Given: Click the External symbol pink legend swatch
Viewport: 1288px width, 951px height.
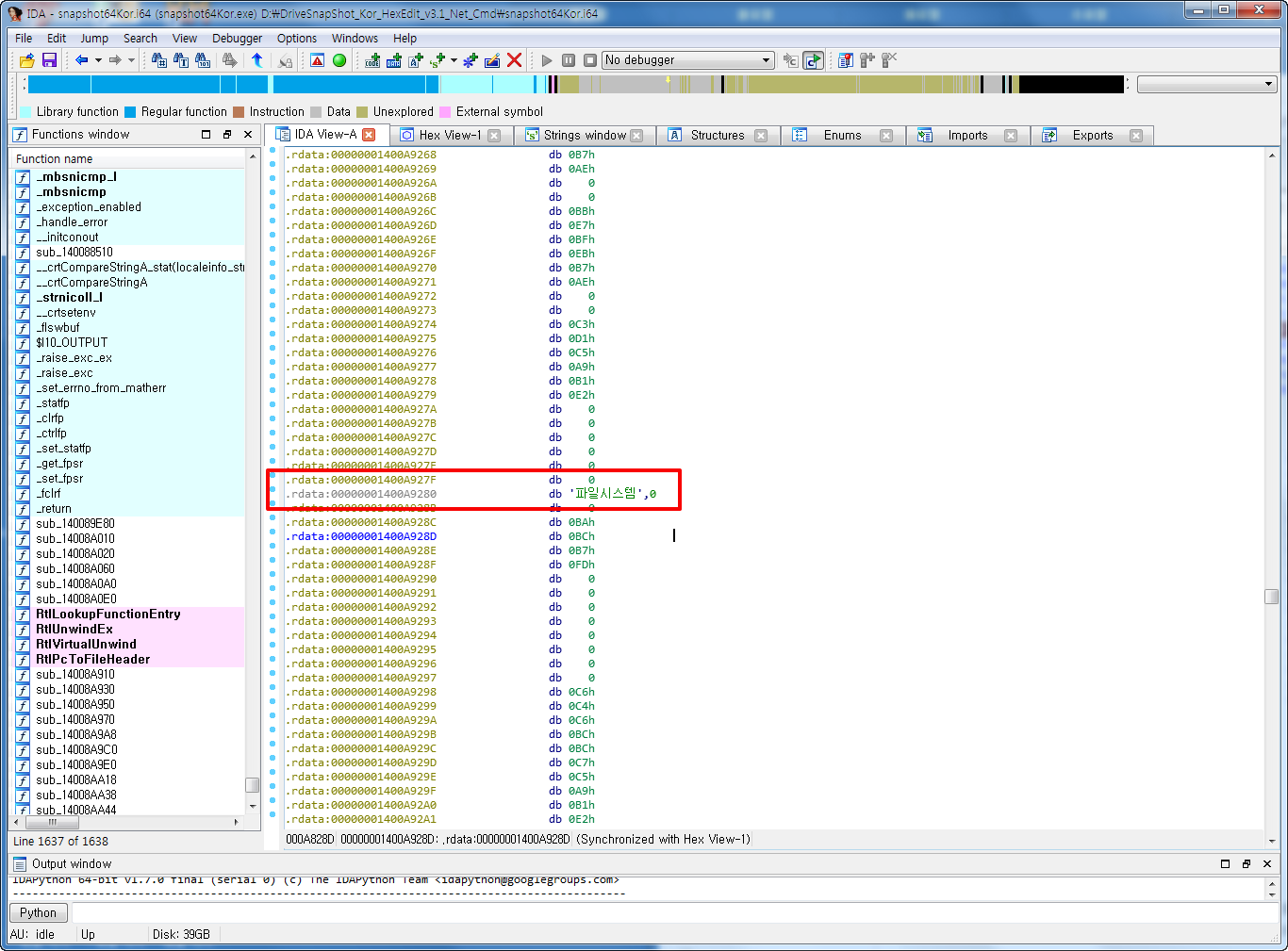Looking at the screenshot, I should (445, 112).
